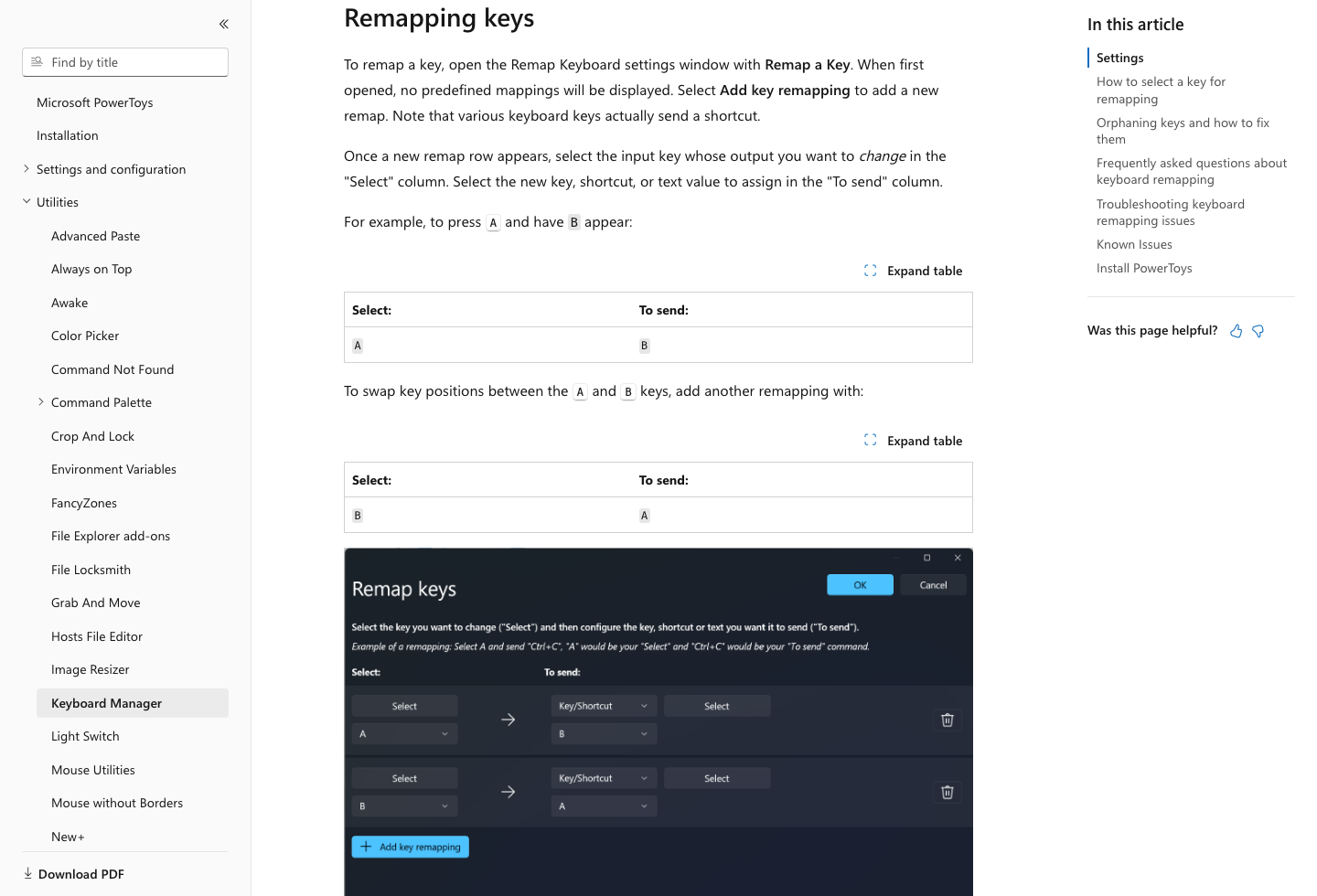This screenshot has height=896, width=1317.
Task: Jump to Troubleshooting keyboard remapping issues
Action: [x=1171, y=212]
